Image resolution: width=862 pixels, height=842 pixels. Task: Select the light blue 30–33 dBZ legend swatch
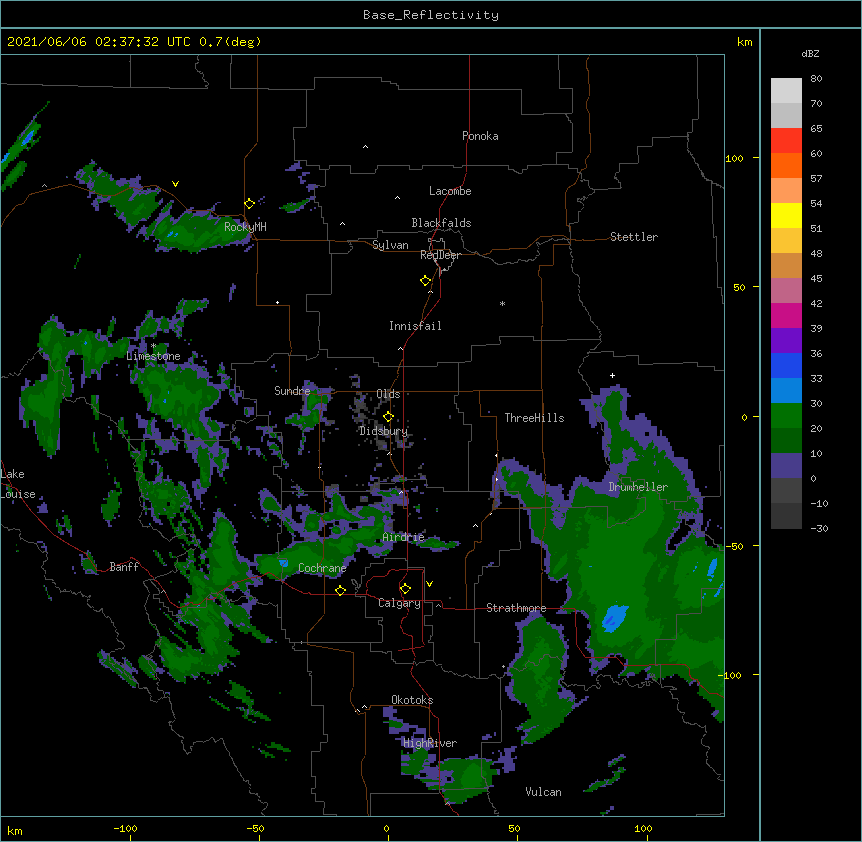tap(786, 390)
